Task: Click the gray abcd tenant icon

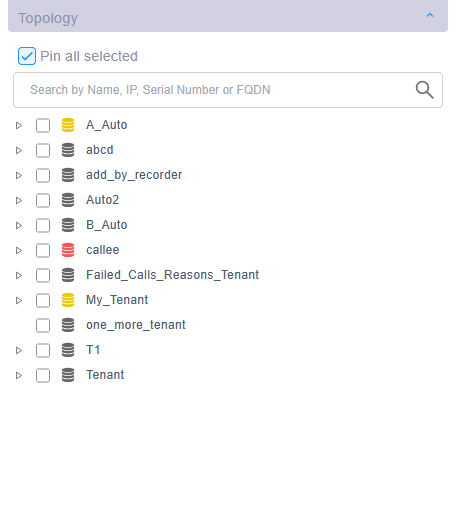Action: (x=68, y=150)
